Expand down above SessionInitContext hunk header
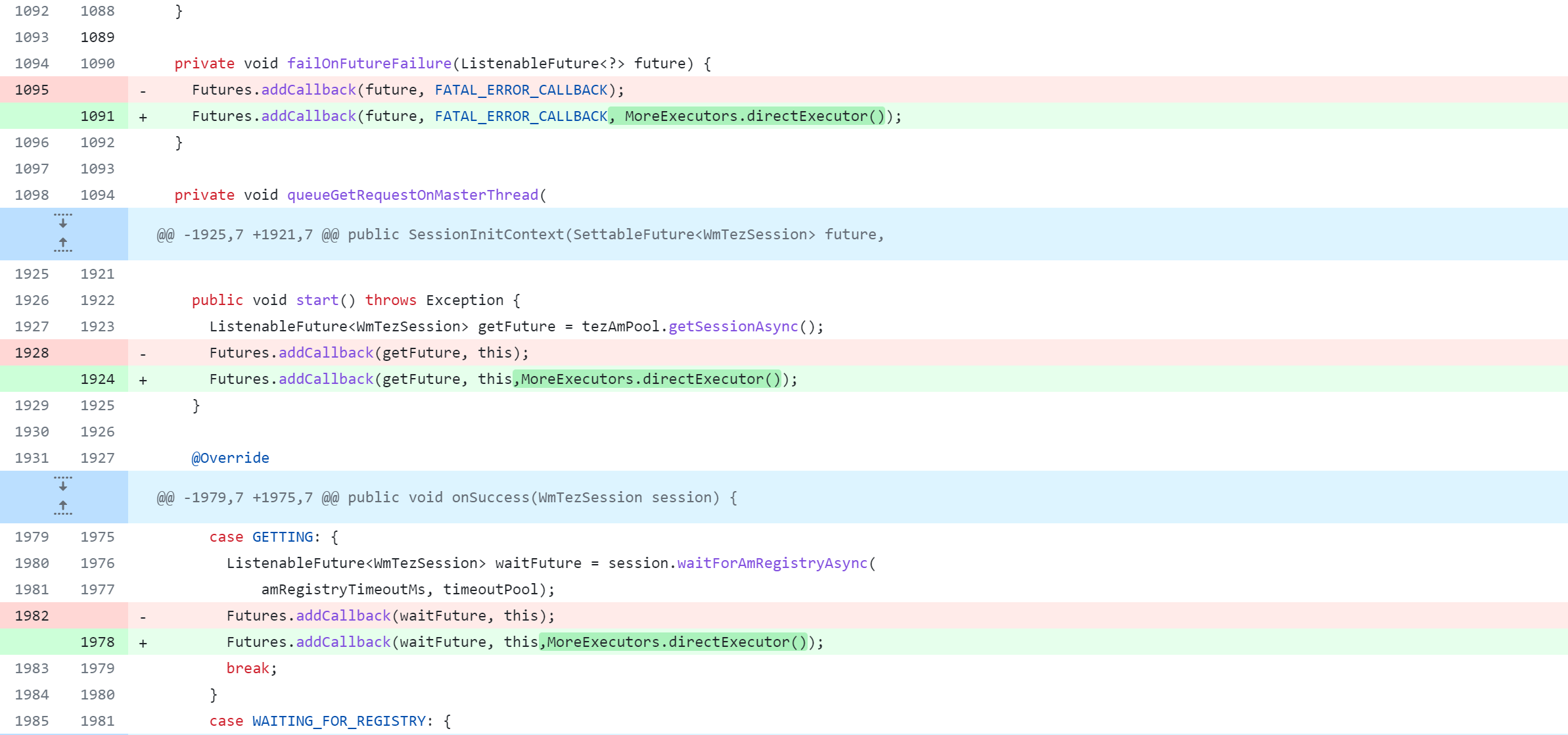This screenshot has width=1568, height=735. tap(63, 221)
